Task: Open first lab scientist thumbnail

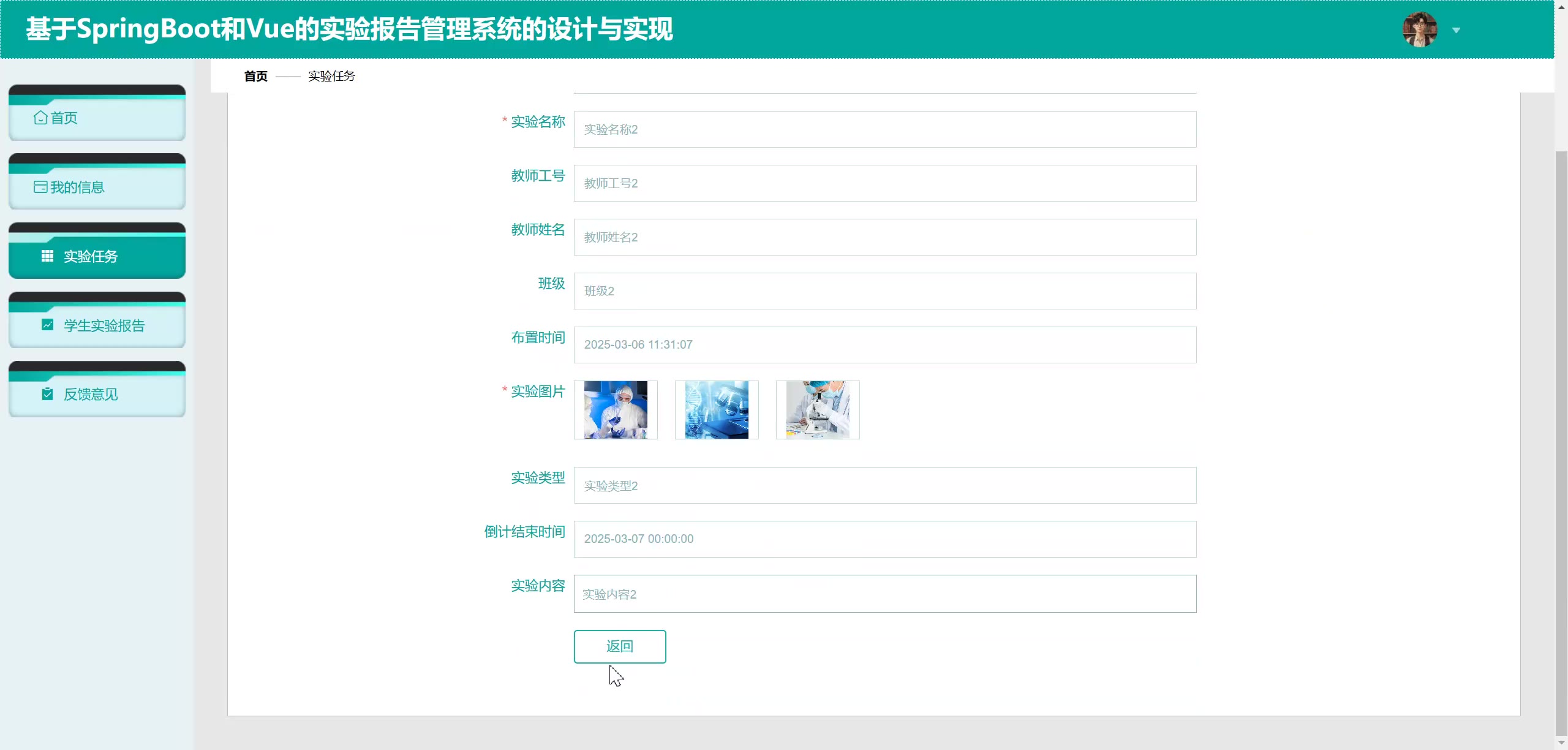Action: (616, 409)
